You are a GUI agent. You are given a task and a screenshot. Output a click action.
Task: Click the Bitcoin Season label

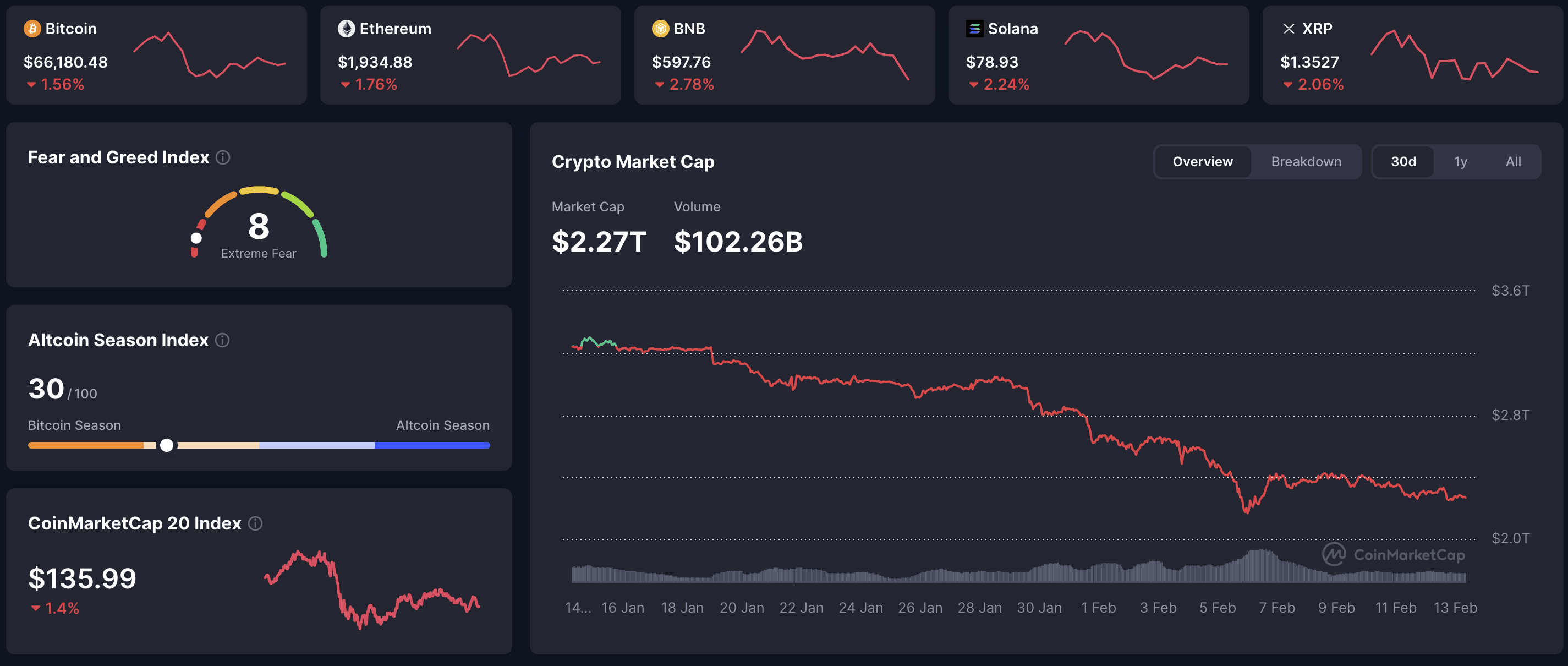pyautogui.click(x=74, y=425)
